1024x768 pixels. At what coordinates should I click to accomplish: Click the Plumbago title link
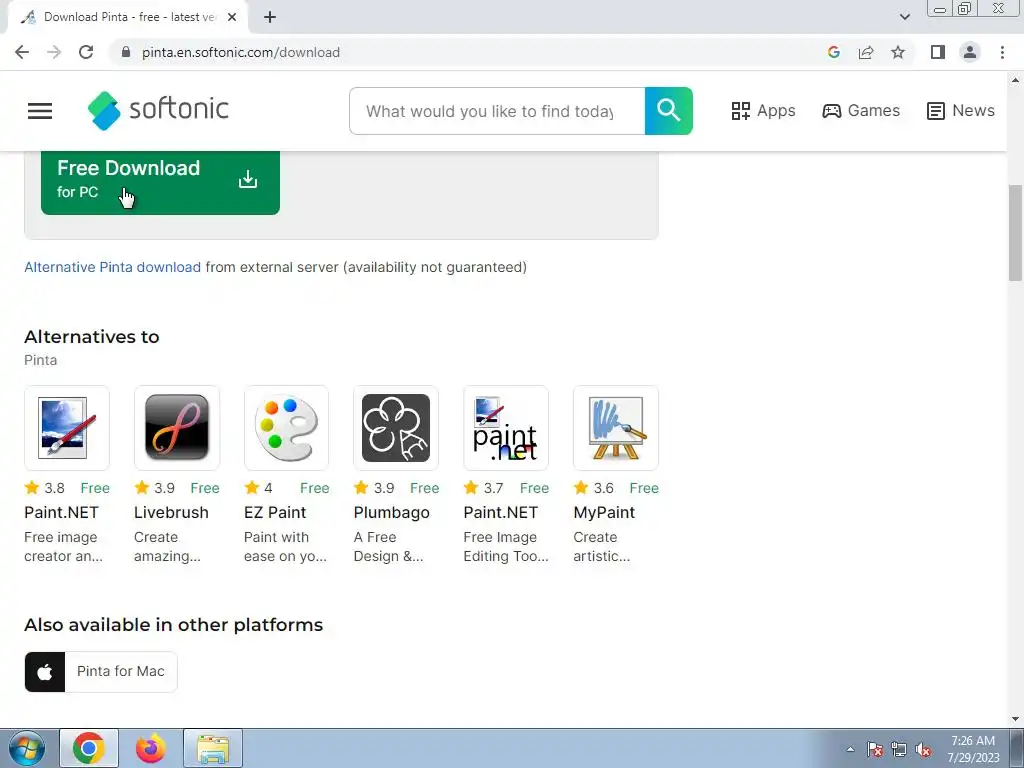point(391,513)
